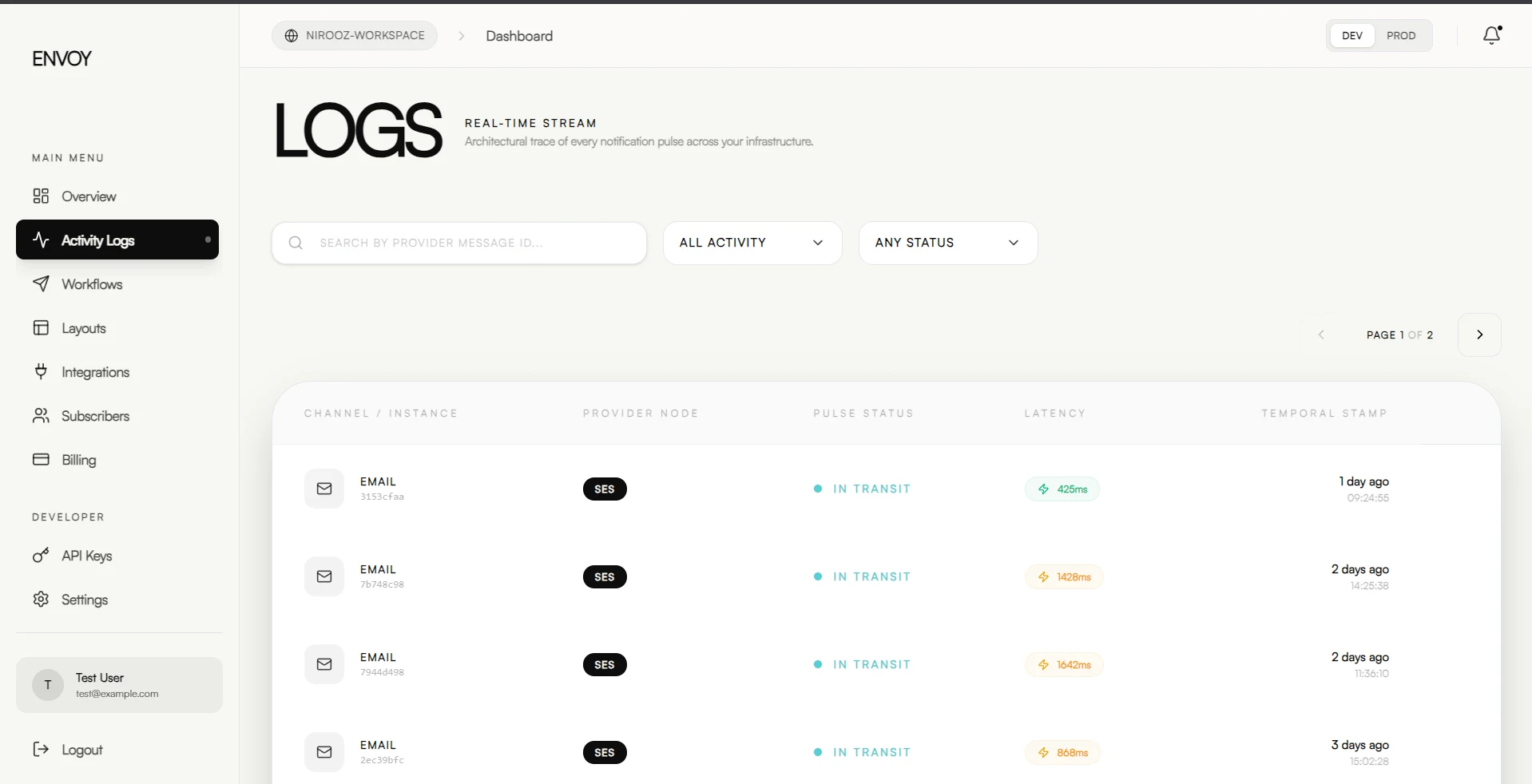Click SES badge in row 2ec39bfc
Screen dimensions: 1532x784
[x=605, y=752]
